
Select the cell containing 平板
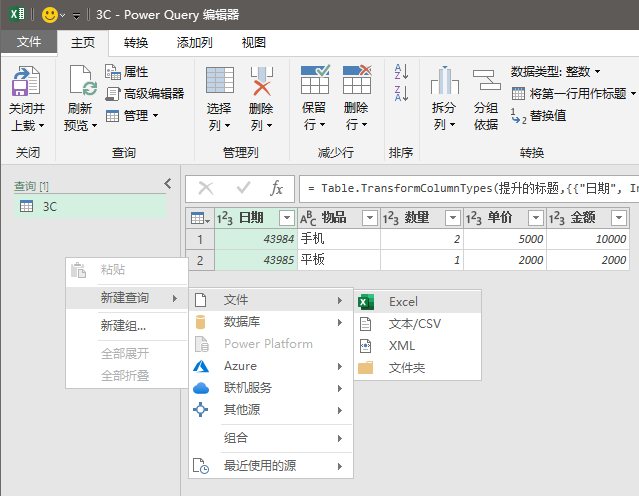pyautogui.click(x=339, y=260)
